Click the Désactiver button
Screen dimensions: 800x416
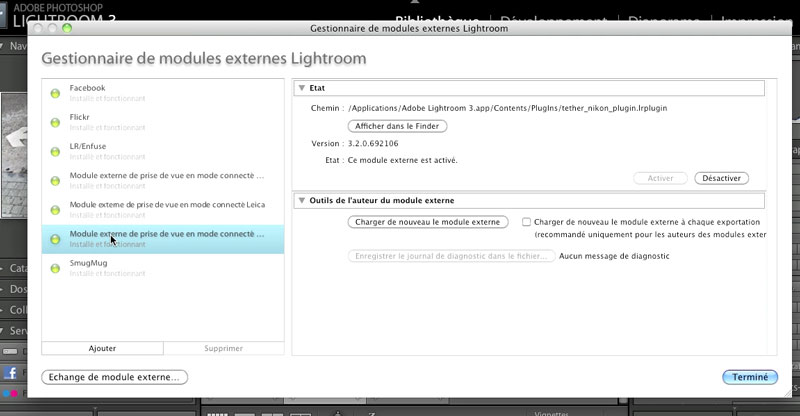click(721, 178)
